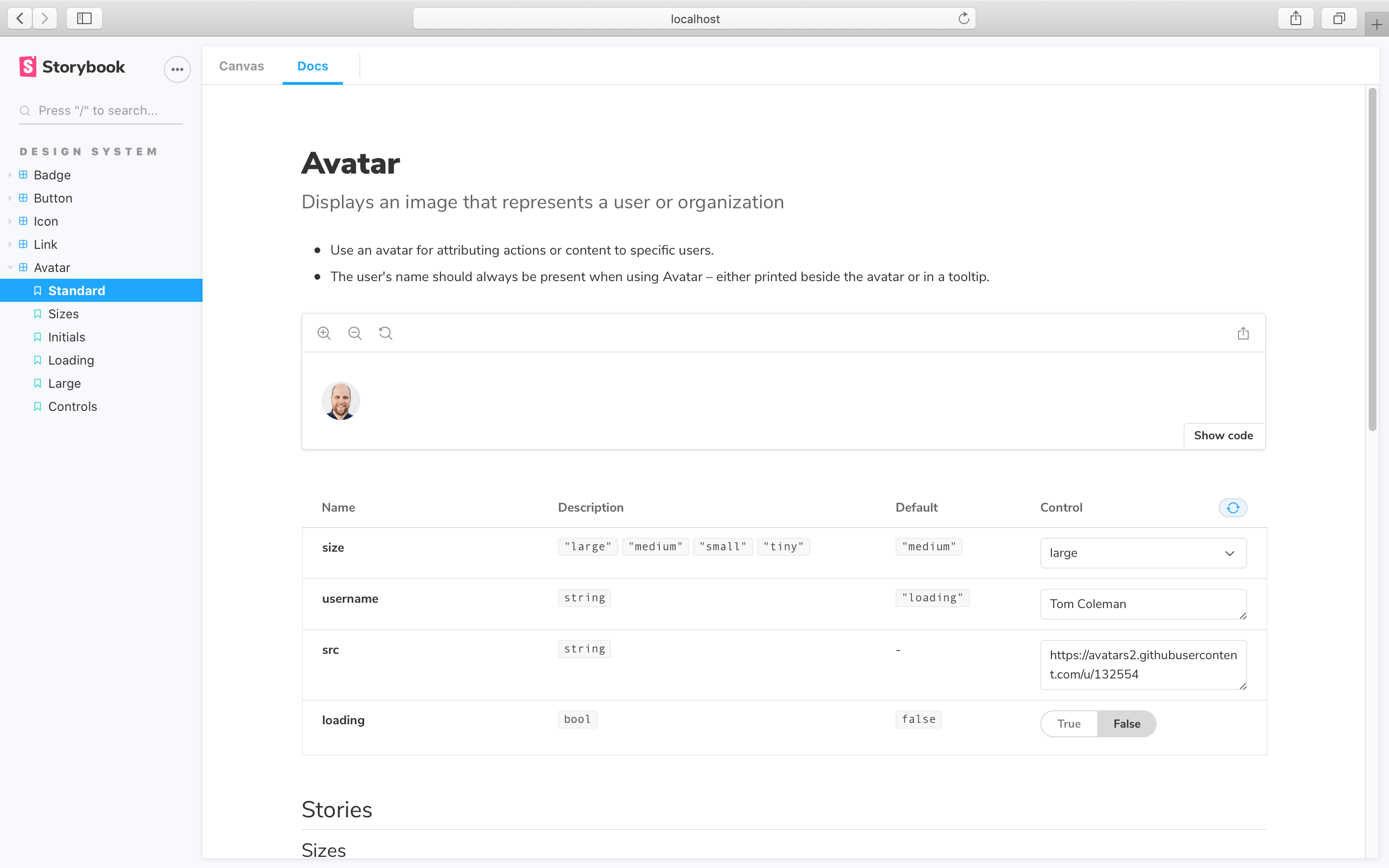The image size is (1389, 868).
Task: Click Show code button
Action: click(x=1223, y=435)
